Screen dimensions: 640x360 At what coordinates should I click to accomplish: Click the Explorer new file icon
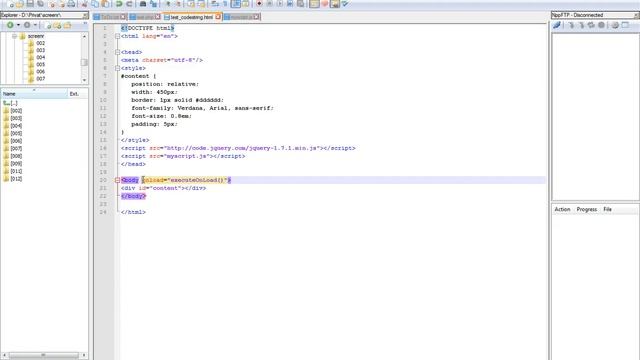[48, 25]
